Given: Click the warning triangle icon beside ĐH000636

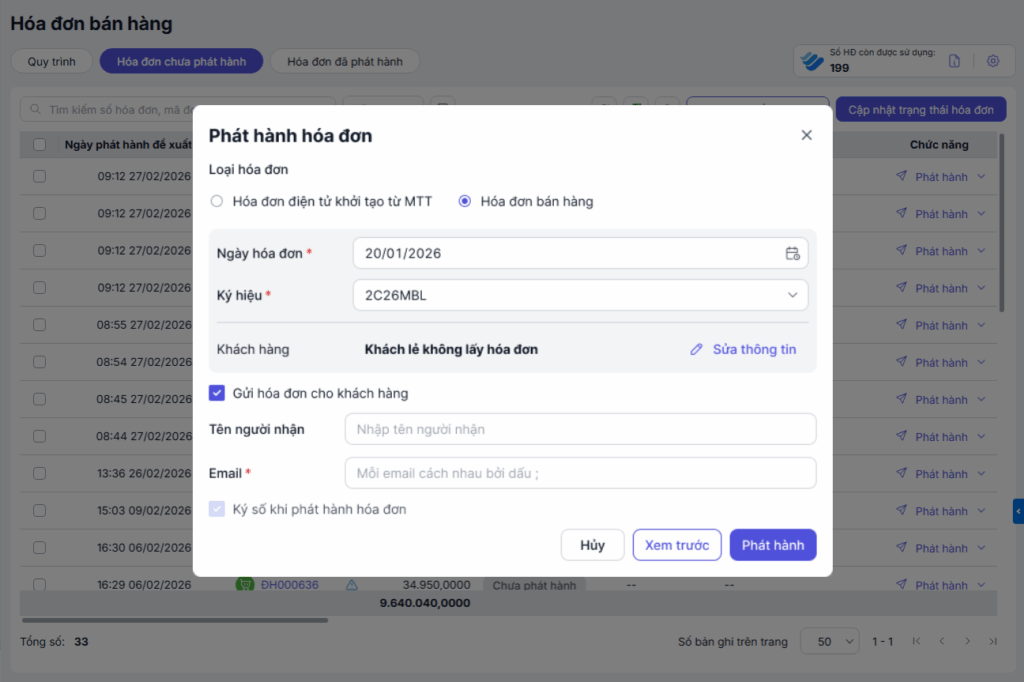Looking at the screenshot, I should click(351, 585).
